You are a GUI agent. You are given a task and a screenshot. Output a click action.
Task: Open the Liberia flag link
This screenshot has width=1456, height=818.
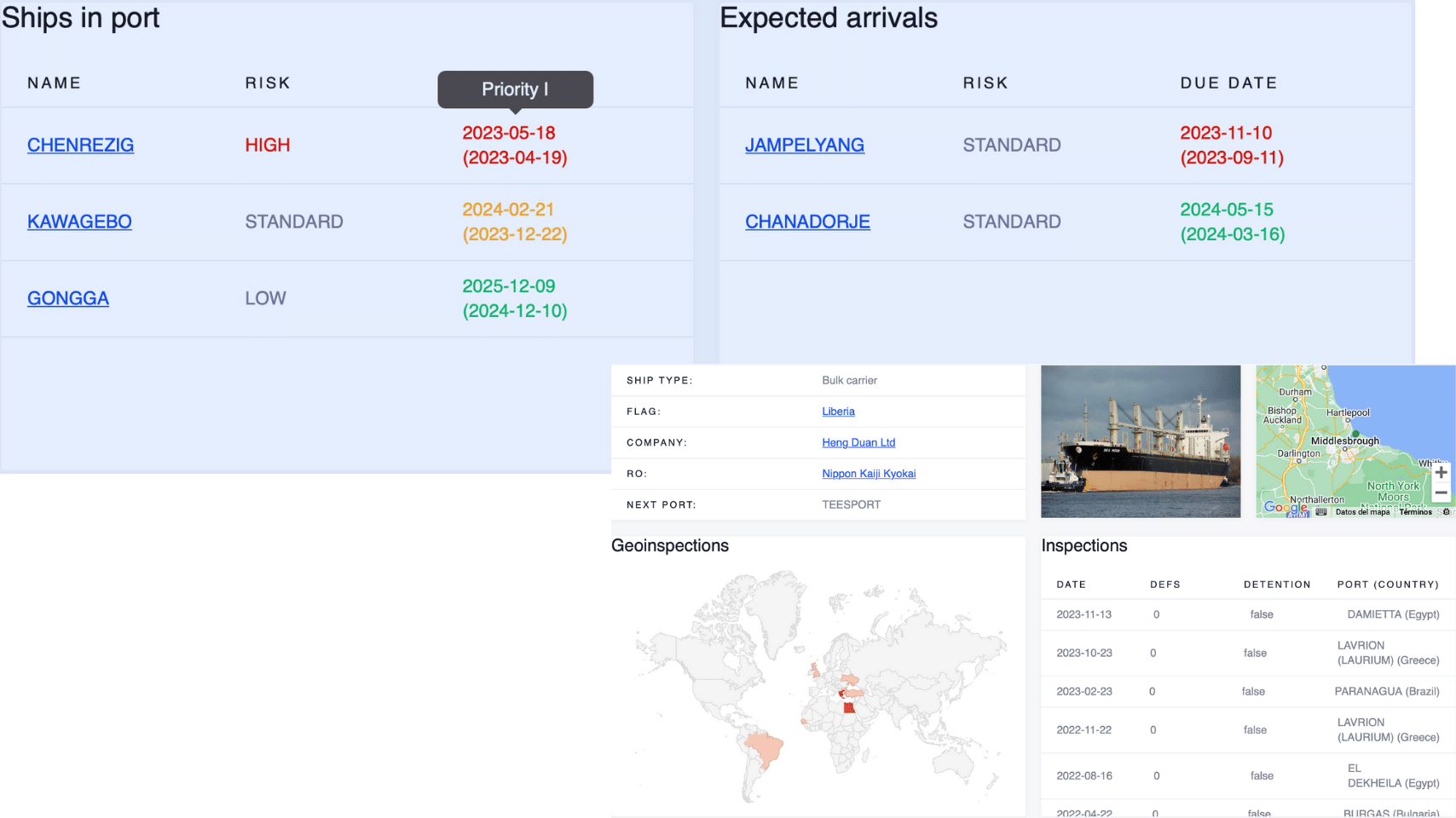tap(838, 412)
